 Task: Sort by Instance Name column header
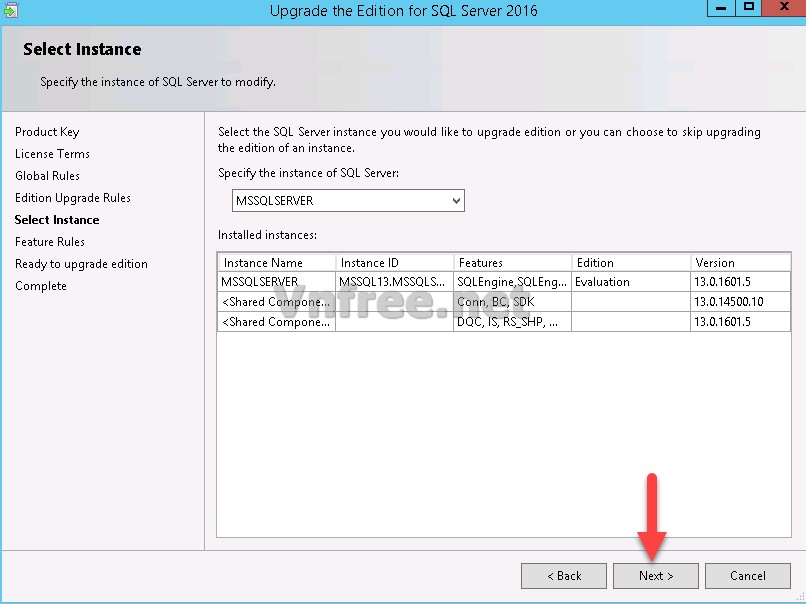(277, 263)
